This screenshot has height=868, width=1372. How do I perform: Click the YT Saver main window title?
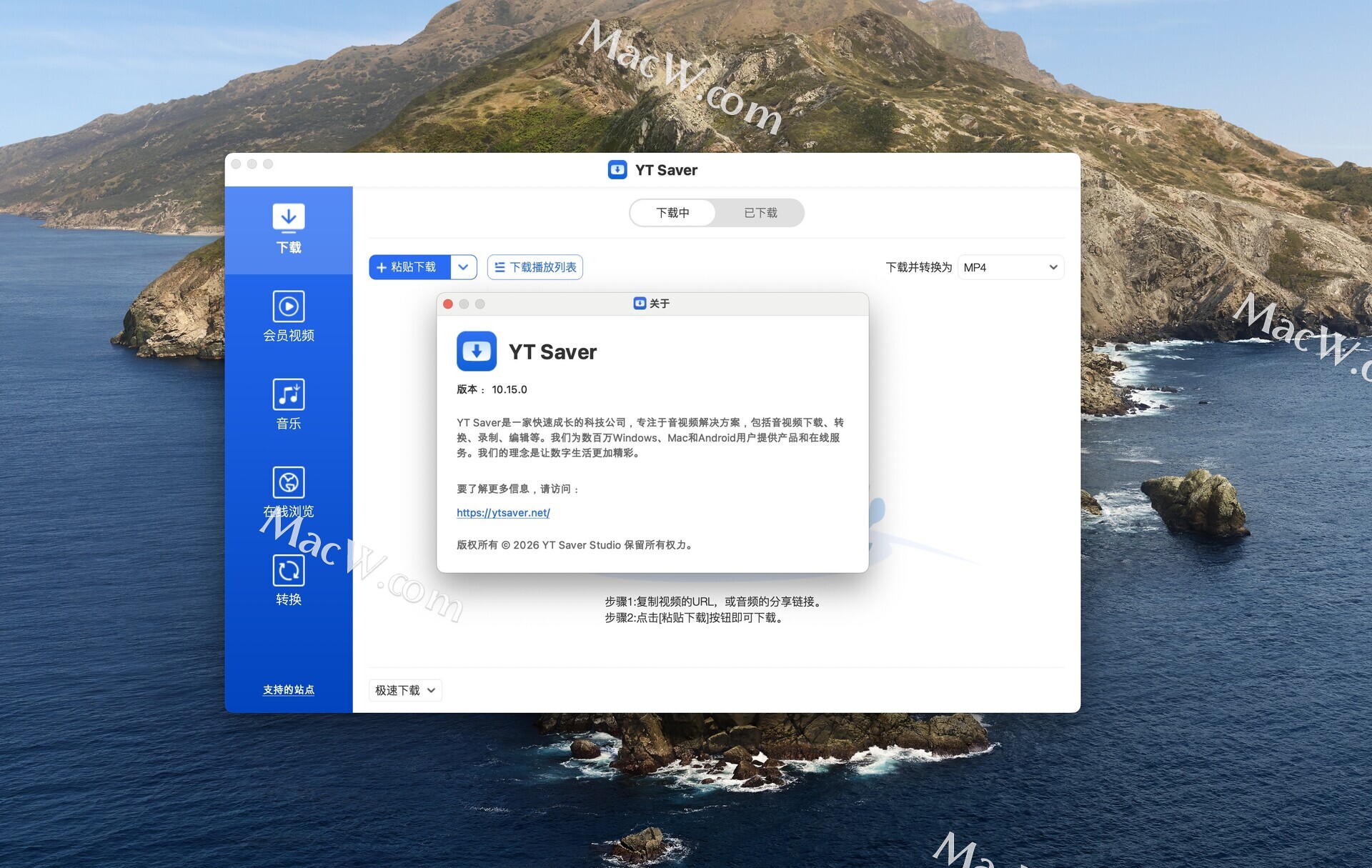click(x=666, y=170)
